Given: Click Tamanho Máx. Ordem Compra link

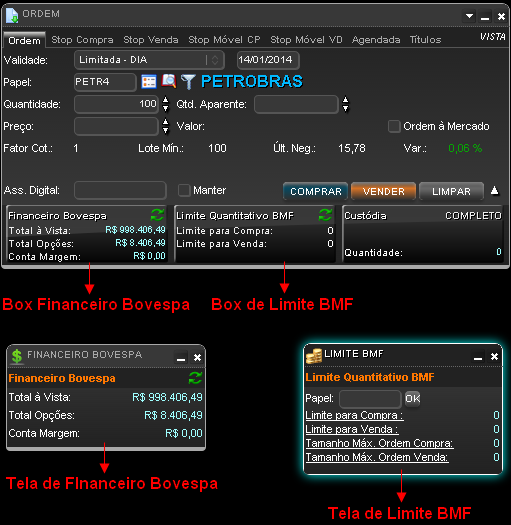Looking at the screenshot, I should pyautogui.click(x=379, y=443).
